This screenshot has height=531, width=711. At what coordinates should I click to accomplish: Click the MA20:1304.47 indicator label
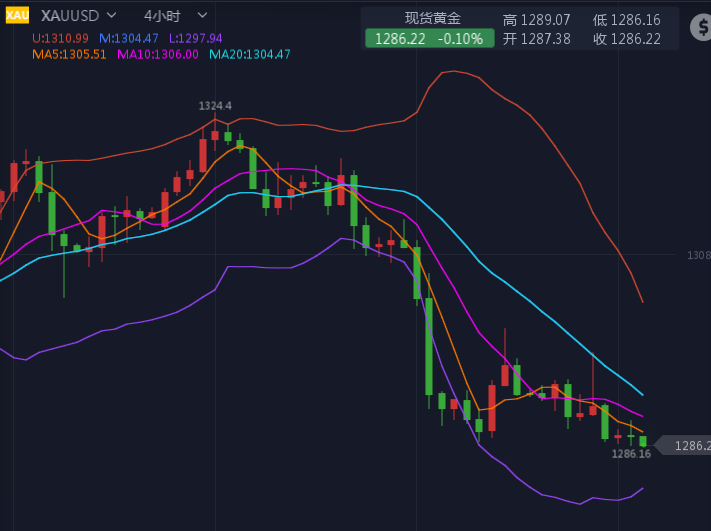point(249,55)
